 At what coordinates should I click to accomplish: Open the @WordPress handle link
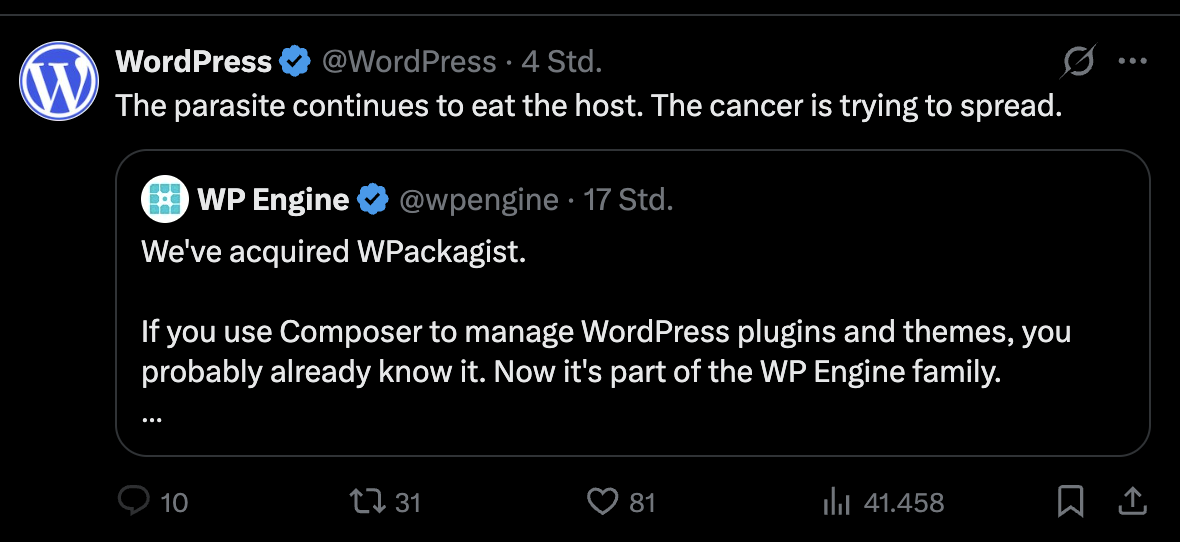[x=408, y=62]
